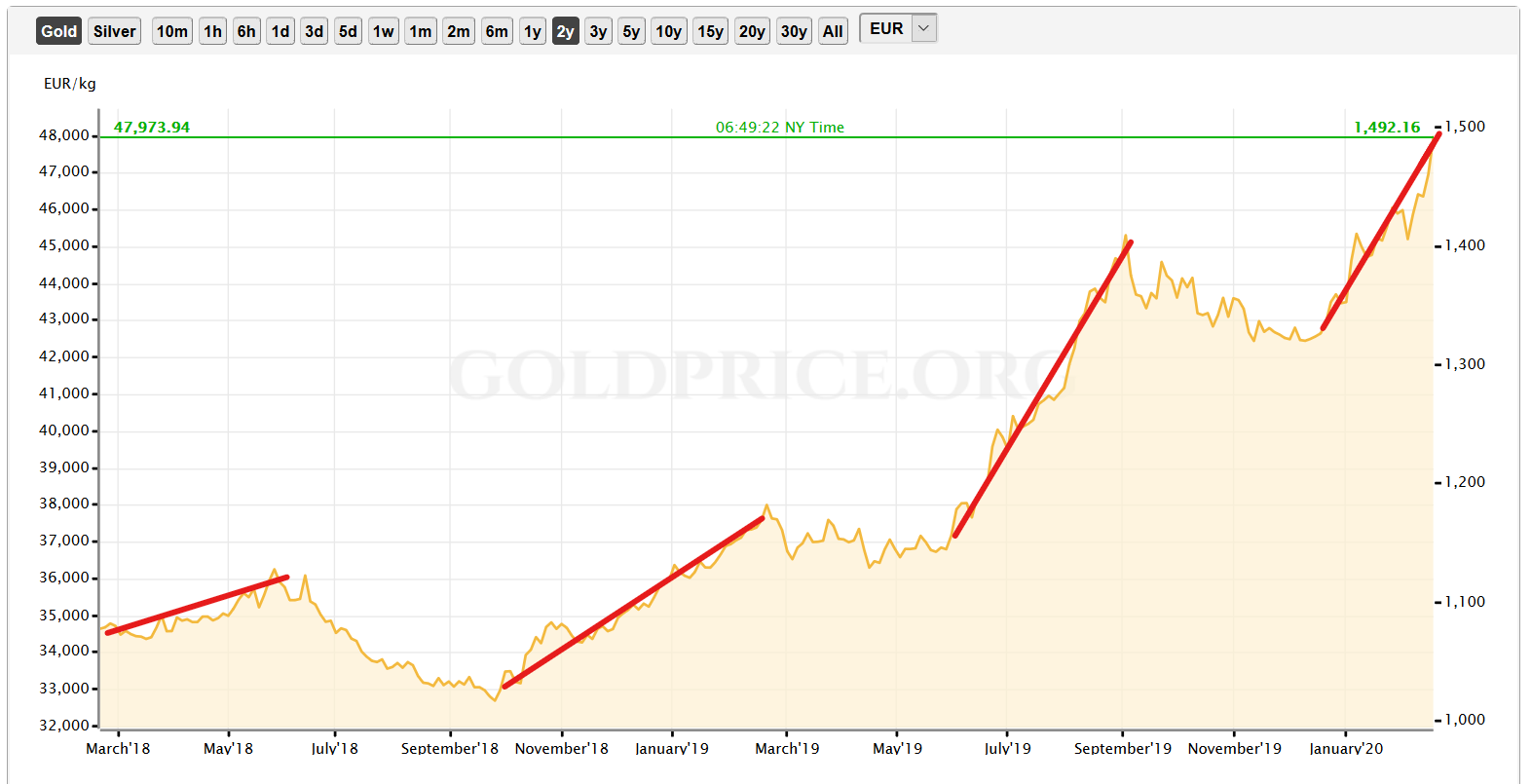Open the EUR currency dropdown
This screenshot has width=1531, height=784.
pos(887,28)
